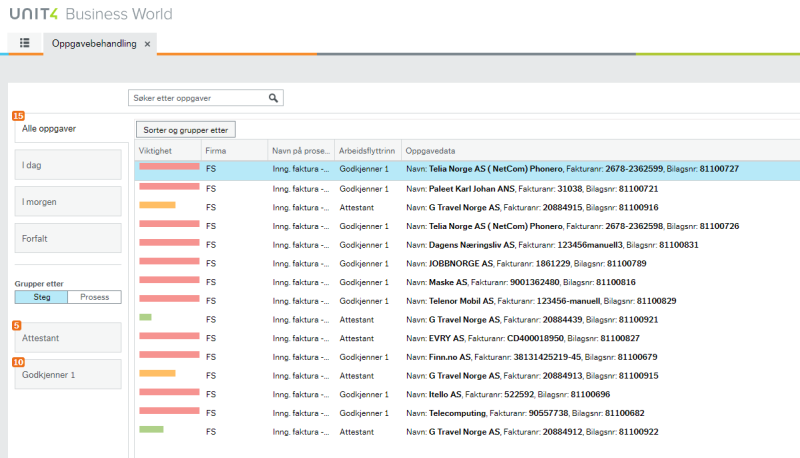The width and height of the screenshot is (800, 458).
Task: Click the UNIT4 Business World logo
Action: tap(91, 14)
